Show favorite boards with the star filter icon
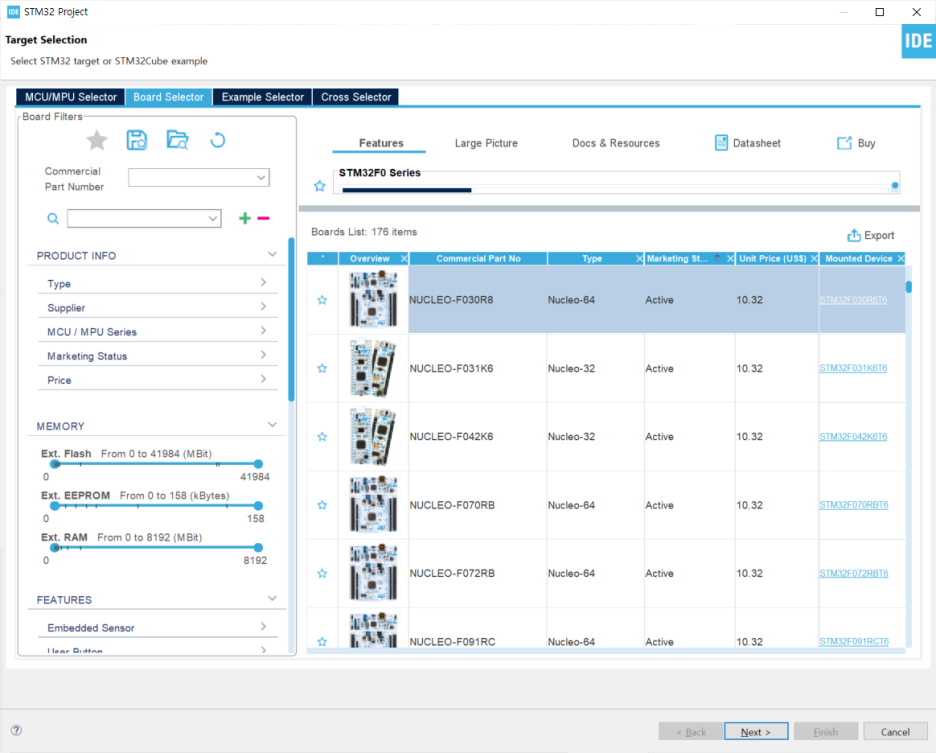 coord(97,141)
